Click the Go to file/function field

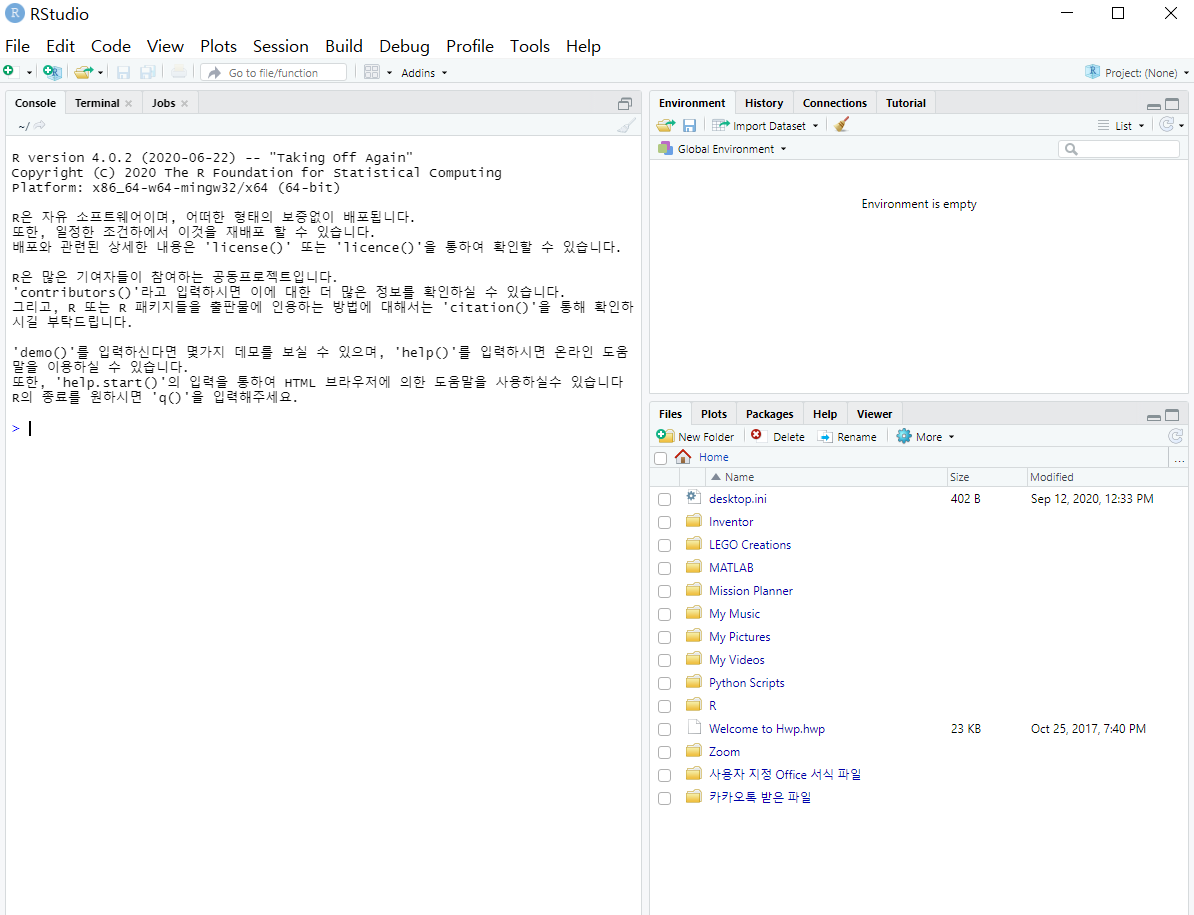(x=273, y=72)
